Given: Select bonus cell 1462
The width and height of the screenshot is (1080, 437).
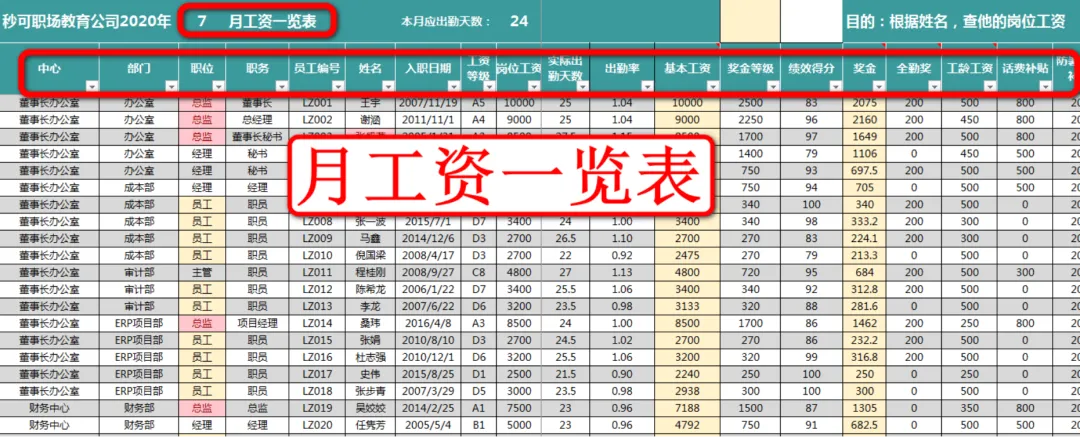Looking at the screenshot, I should pos(864,323).
